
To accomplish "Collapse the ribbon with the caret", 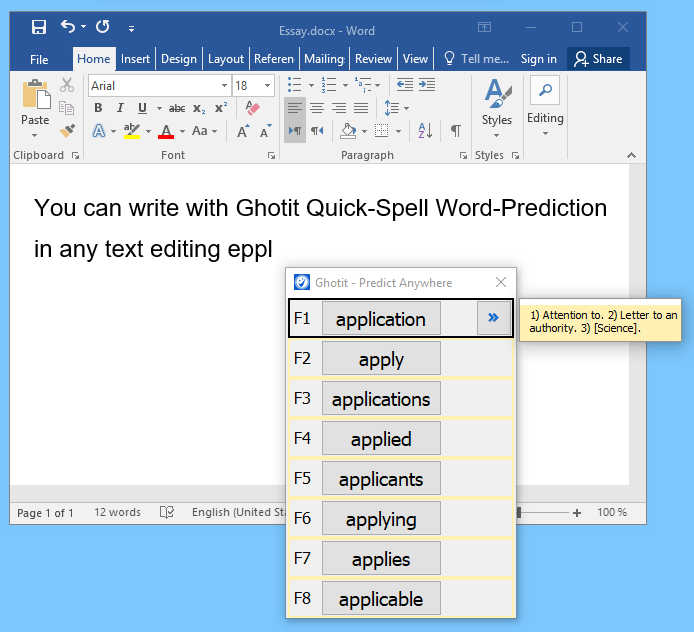I will [632, 155].
